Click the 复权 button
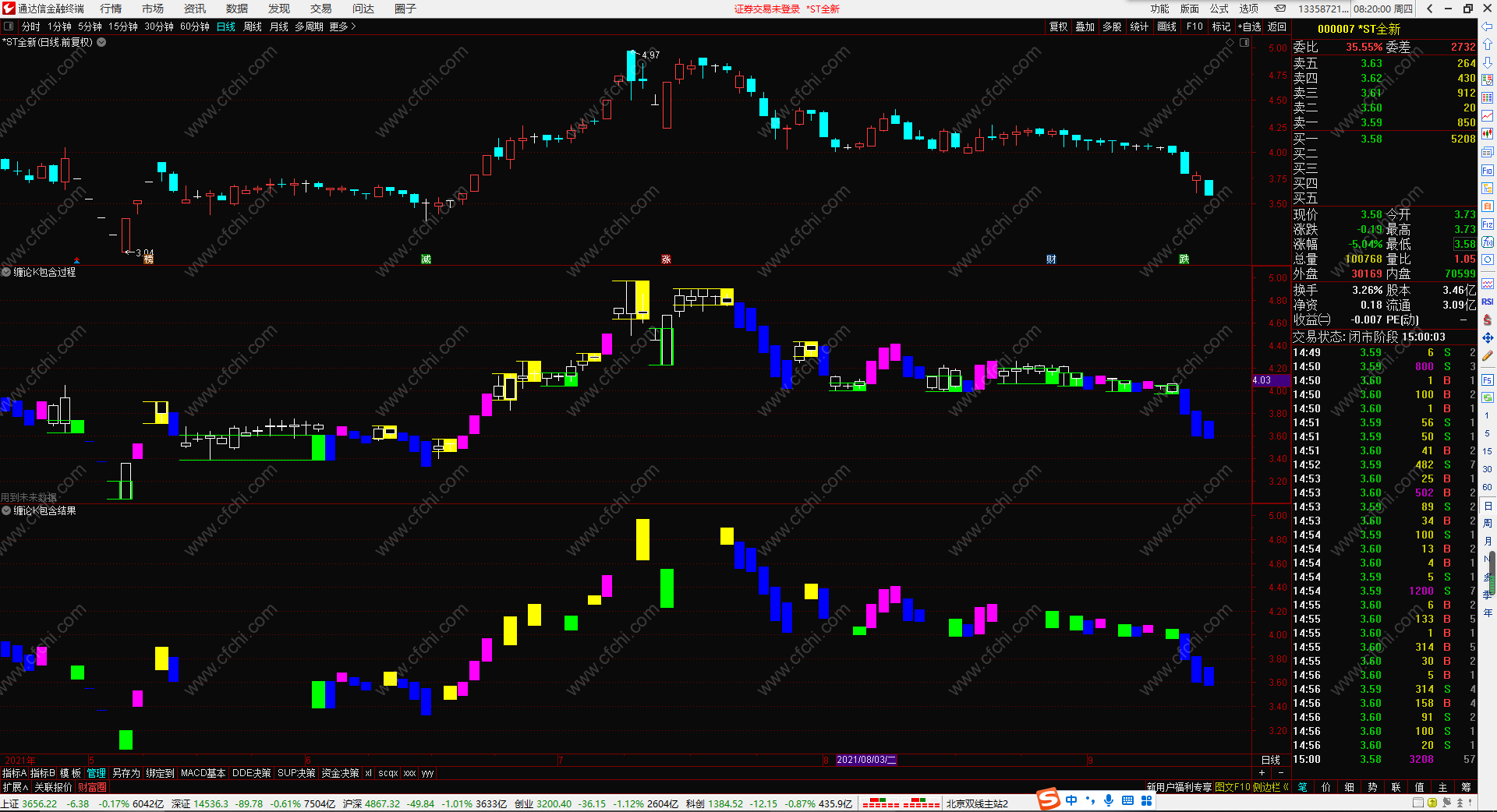Viewport: 1497px width, 812px height. (1058, 26)
